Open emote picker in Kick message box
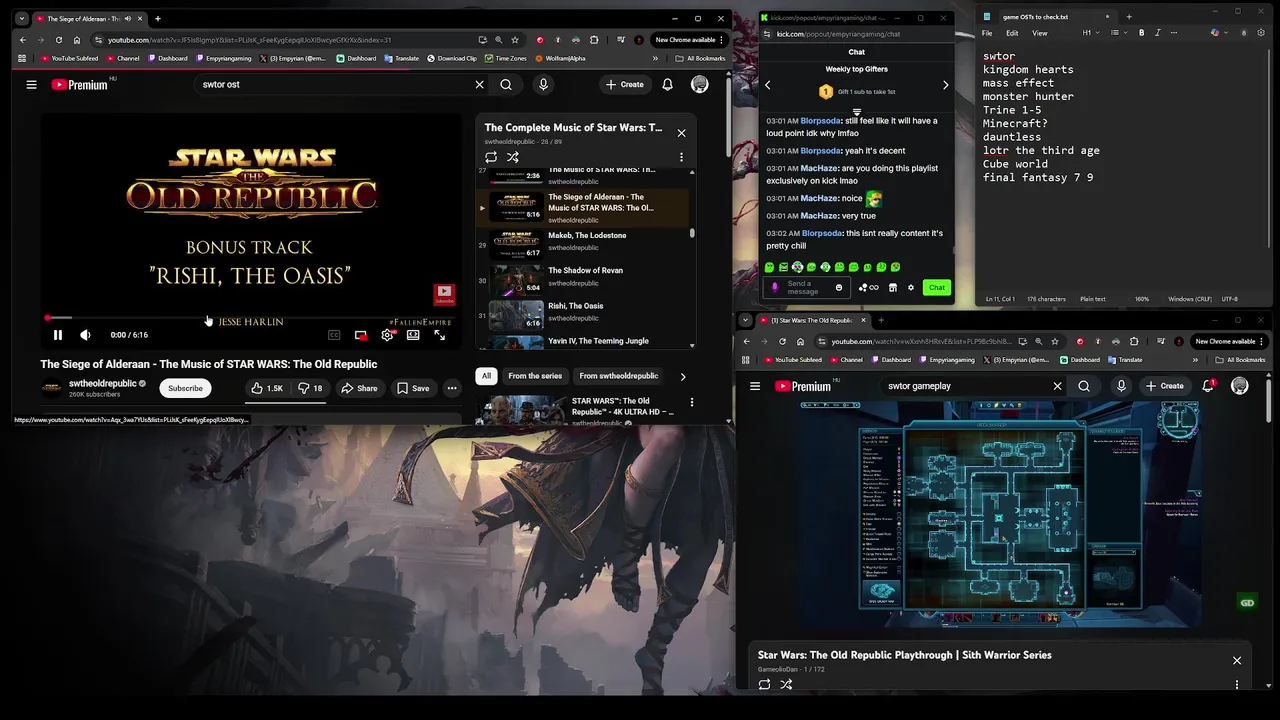Screen dimensions: 1280x720 [x=839, y=288]
